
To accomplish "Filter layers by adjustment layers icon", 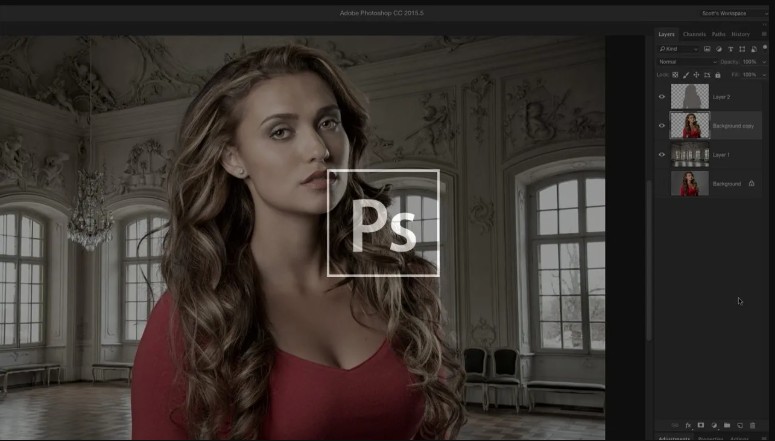I will click(x=719, y=49).
